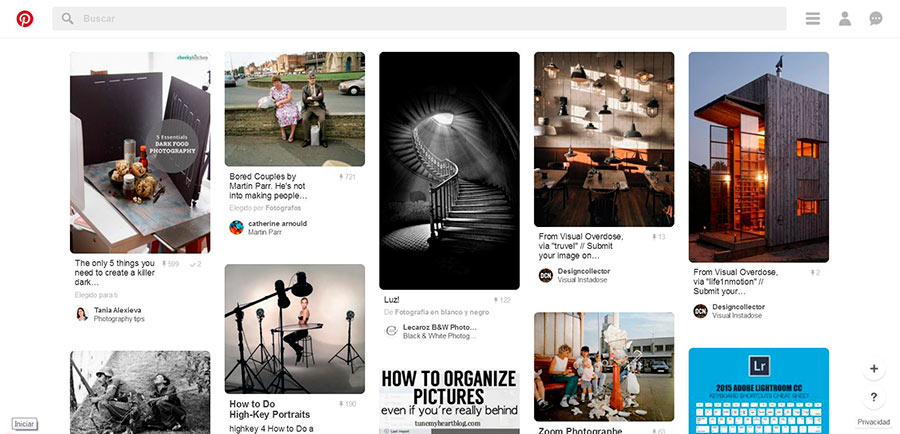Click the pin count 122 on Luz! pin
The height and width of the screenshot is (434, 900).
pyautogui.click(x=502, y=300)
